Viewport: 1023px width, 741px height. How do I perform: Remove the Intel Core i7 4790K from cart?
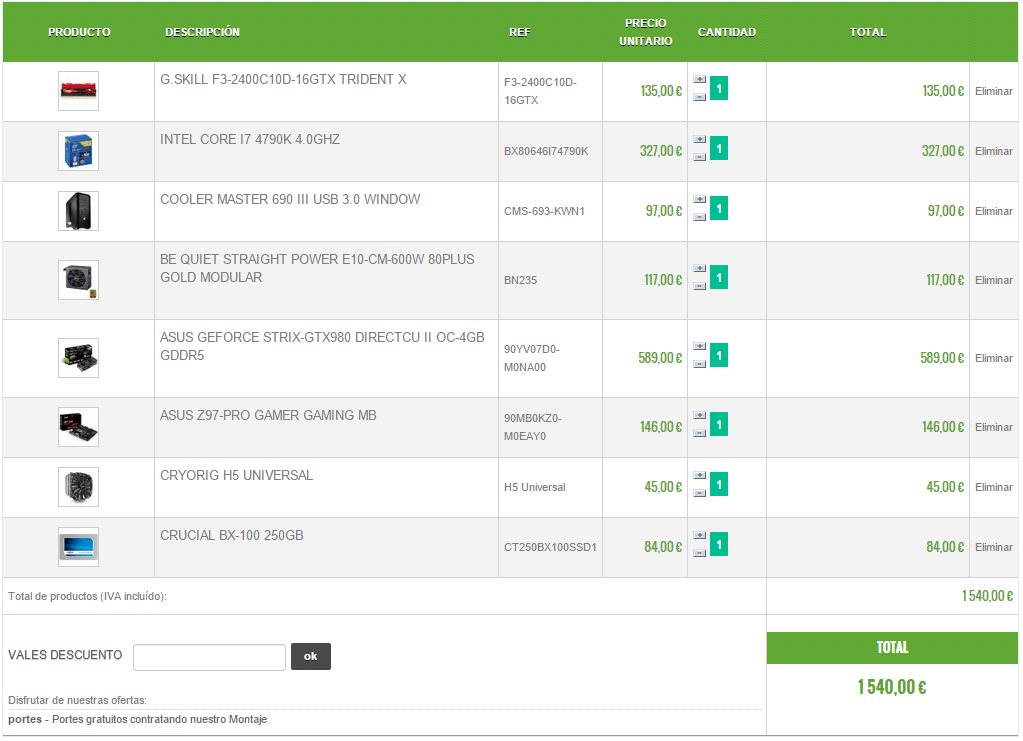tap(994, 151)
